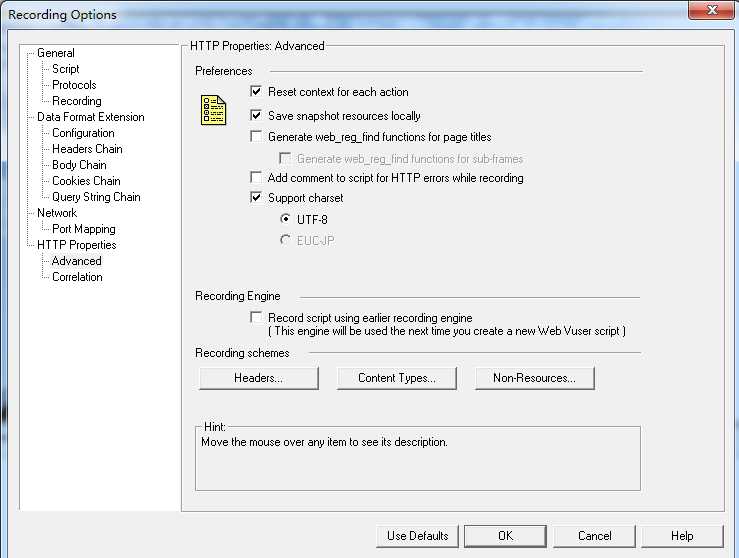The image size is (739, 558).
Task: Click the engine note about new Web Vuser script
Action: tap(447, 331)
